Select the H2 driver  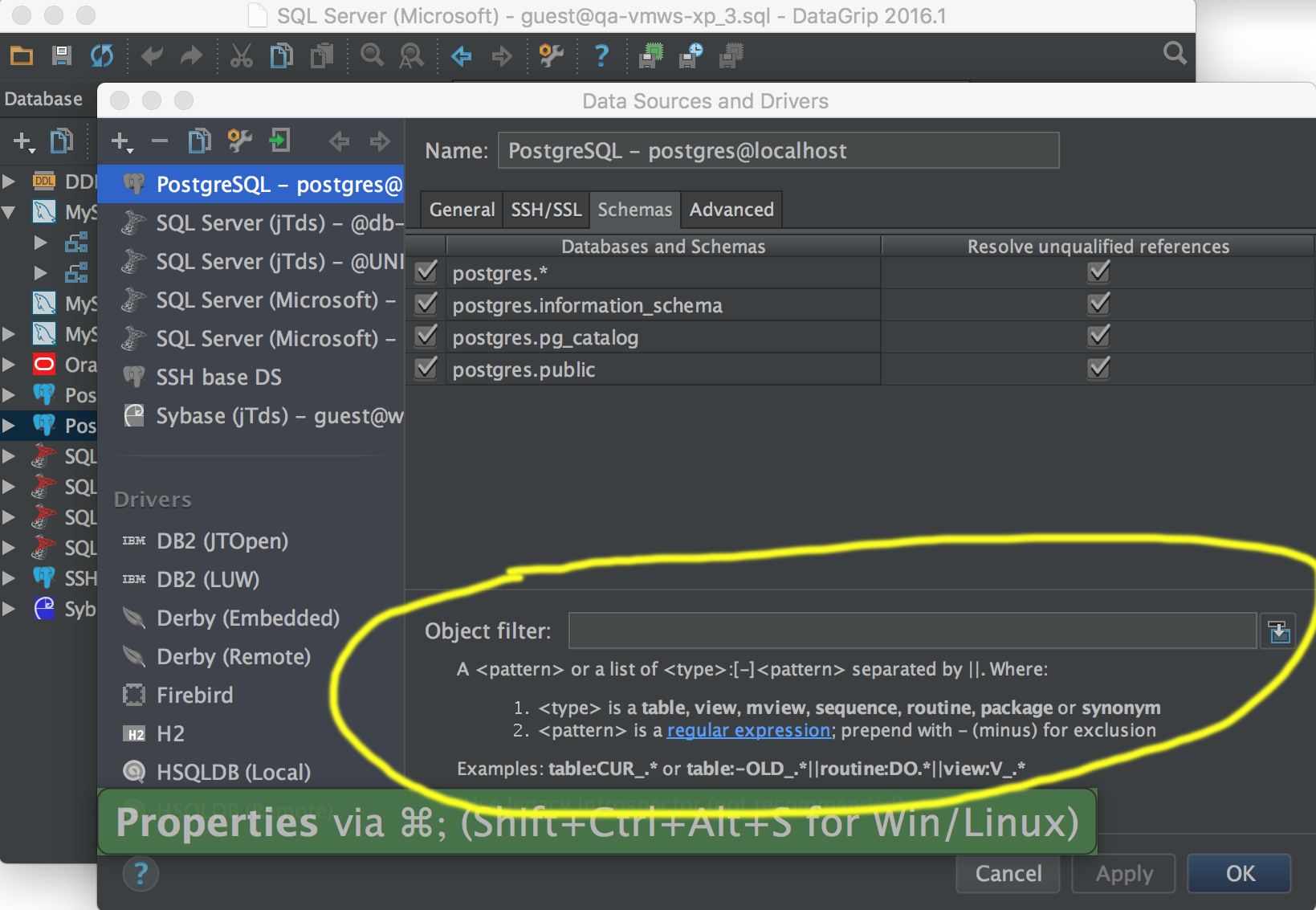251,734
